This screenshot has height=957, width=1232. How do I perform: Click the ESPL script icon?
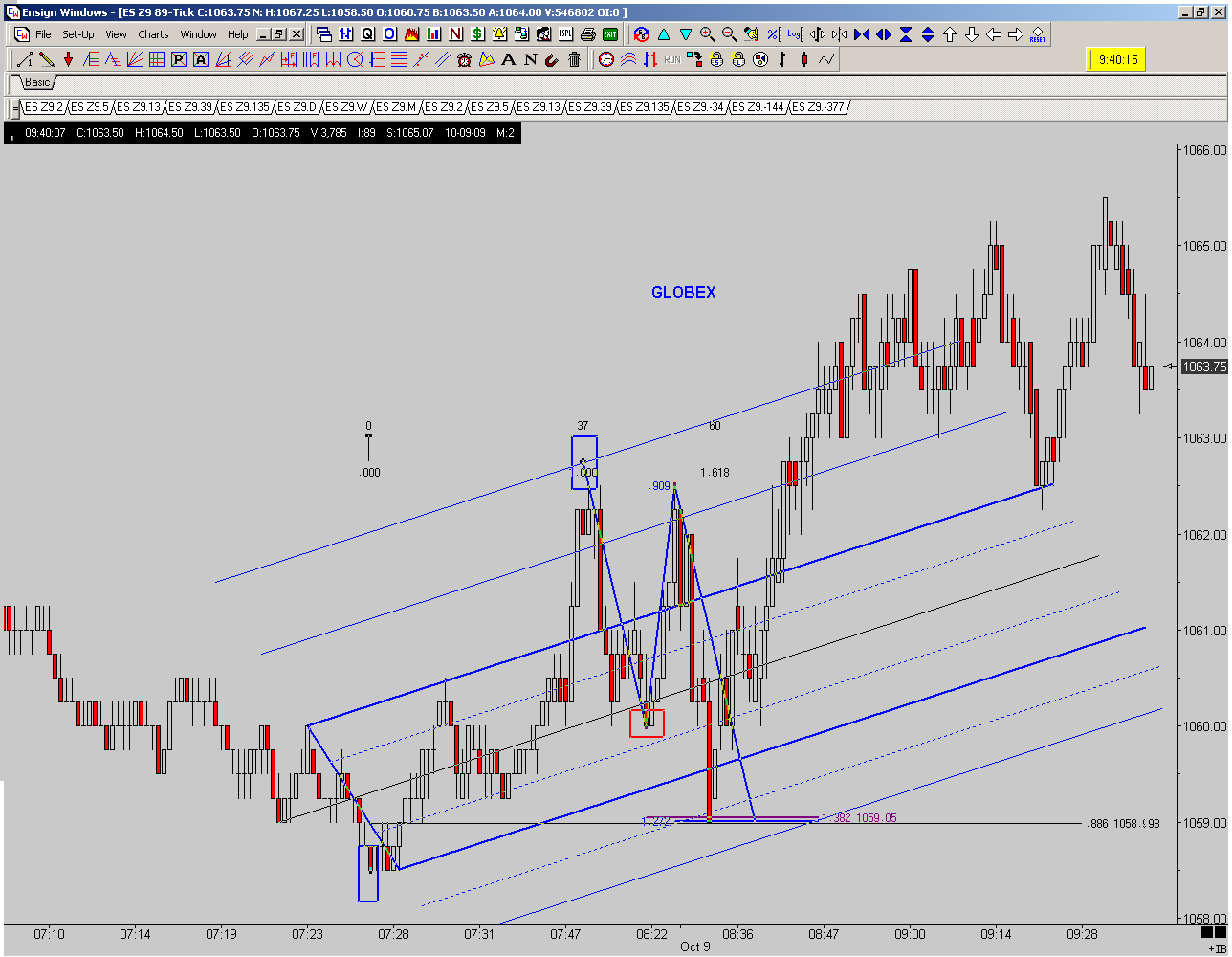566,34
